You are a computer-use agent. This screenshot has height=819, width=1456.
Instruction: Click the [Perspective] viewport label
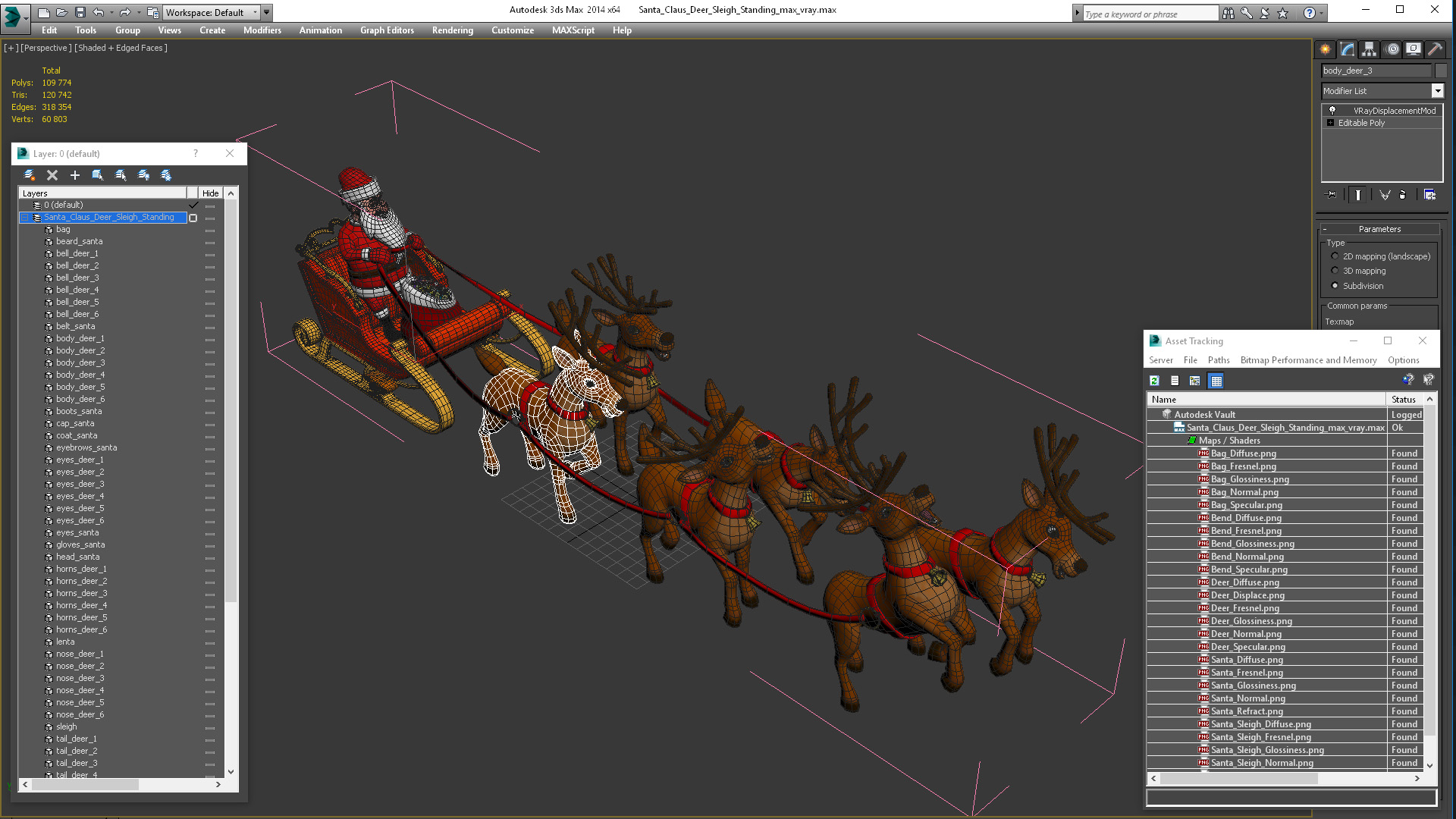coord(46,48)
